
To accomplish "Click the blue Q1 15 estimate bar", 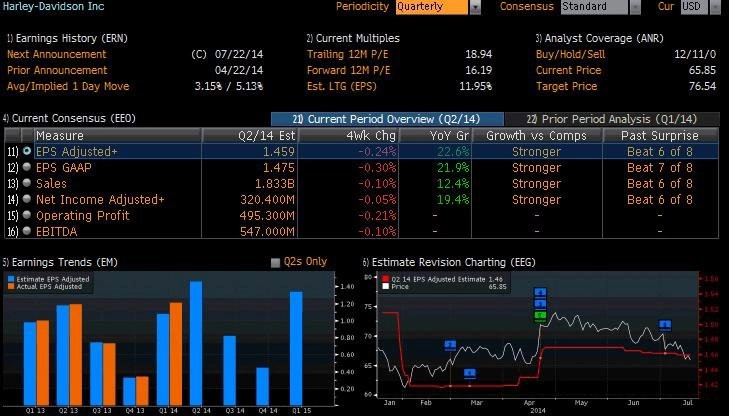I will click(x=296, y=348).
